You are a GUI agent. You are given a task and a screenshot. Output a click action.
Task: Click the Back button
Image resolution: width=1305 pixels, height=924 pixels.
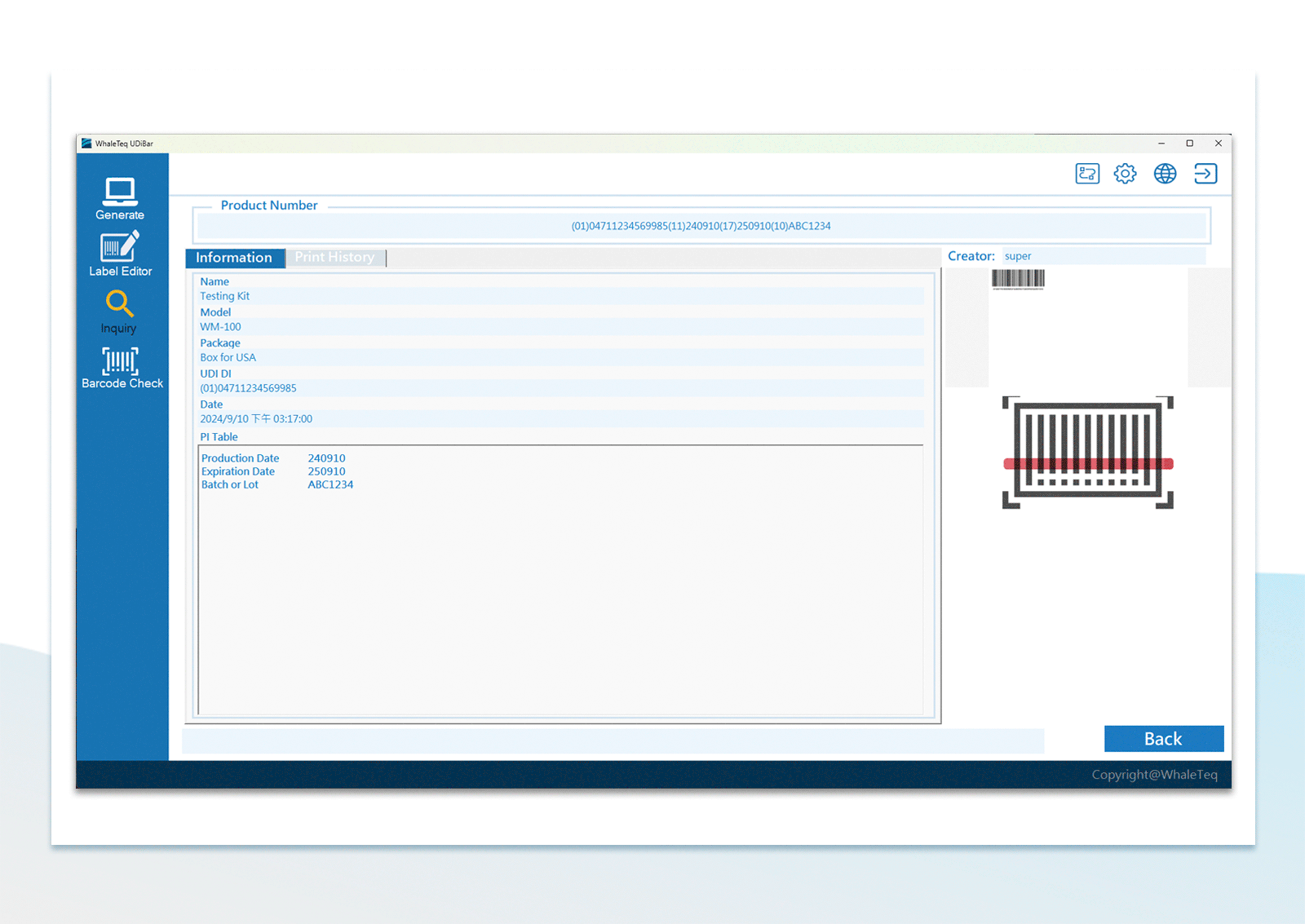pos(1164,739)
